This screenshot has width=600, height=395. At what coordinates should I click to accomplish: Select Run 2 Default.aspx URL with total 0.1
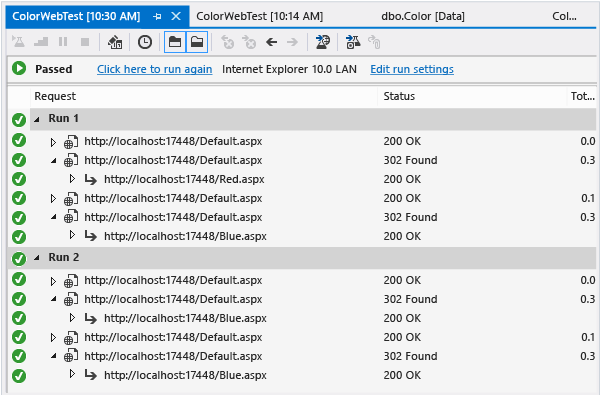click(173, 337)
